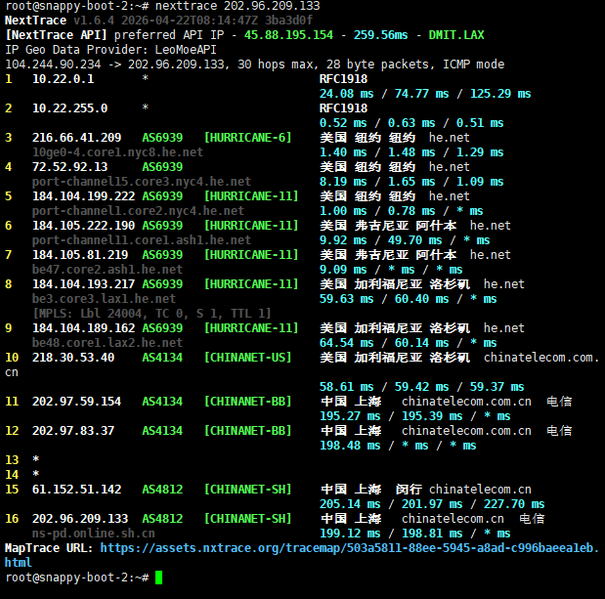Select preferred API IP 45.88.195.154
This screenshot has height=599, width=605.
click(288, 35)
